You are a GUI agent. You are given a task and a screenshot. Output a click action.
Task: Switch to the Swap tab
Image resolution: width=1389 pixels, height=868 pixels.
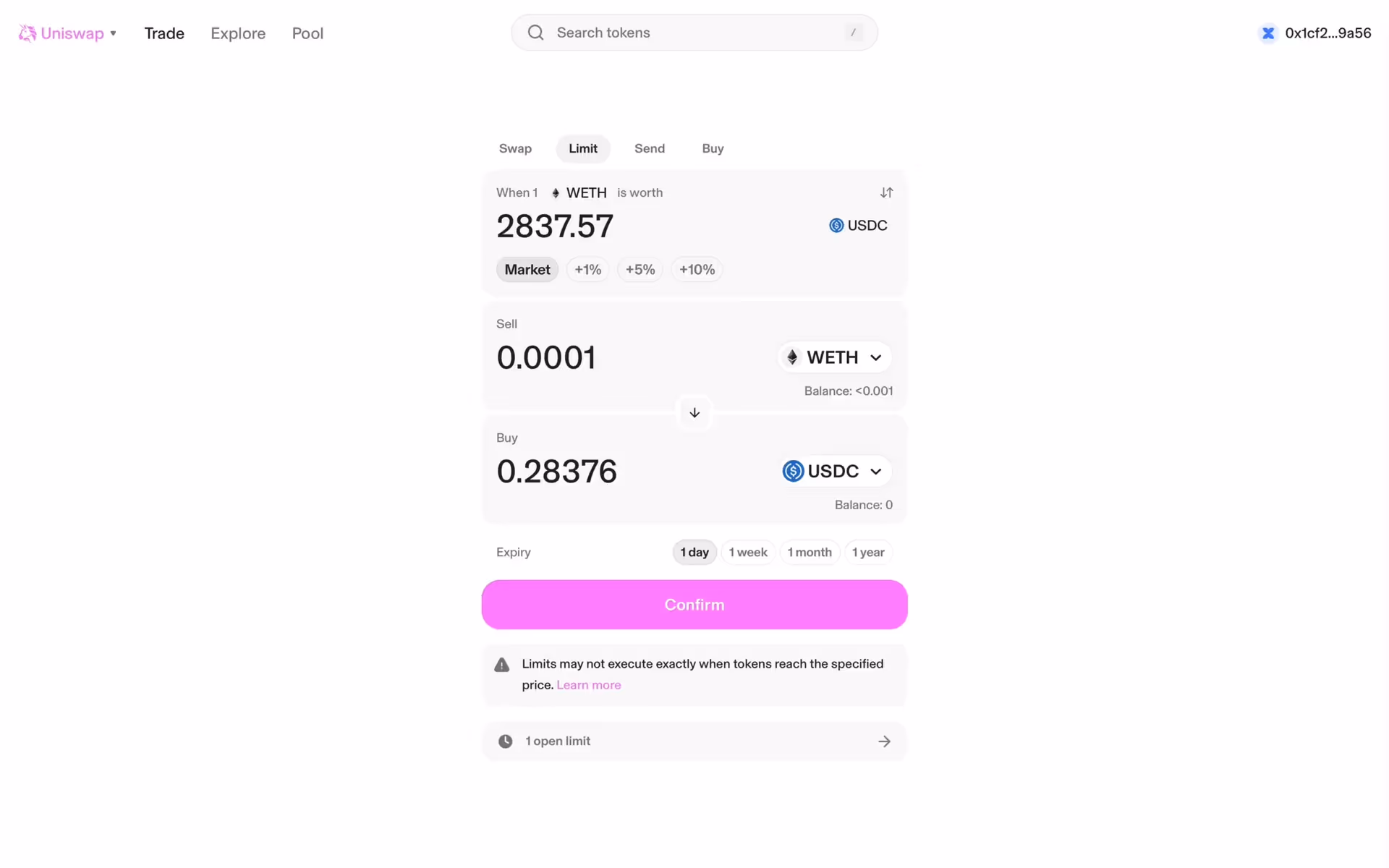pos(515,148)
